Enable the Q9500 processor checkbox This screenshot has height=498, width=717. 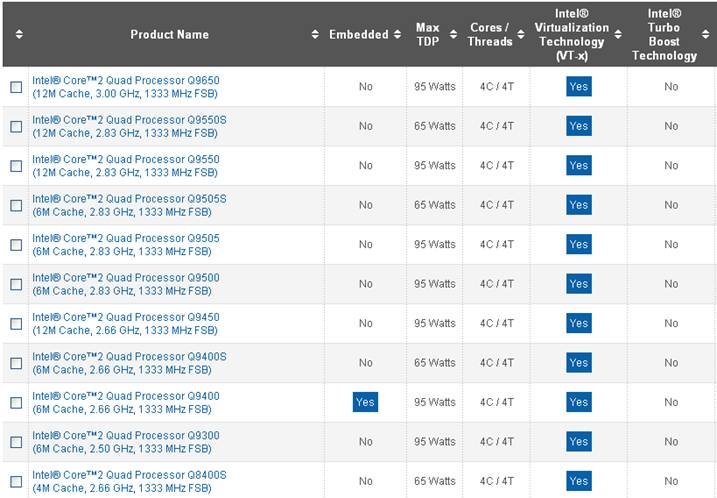tap(16, 284)
